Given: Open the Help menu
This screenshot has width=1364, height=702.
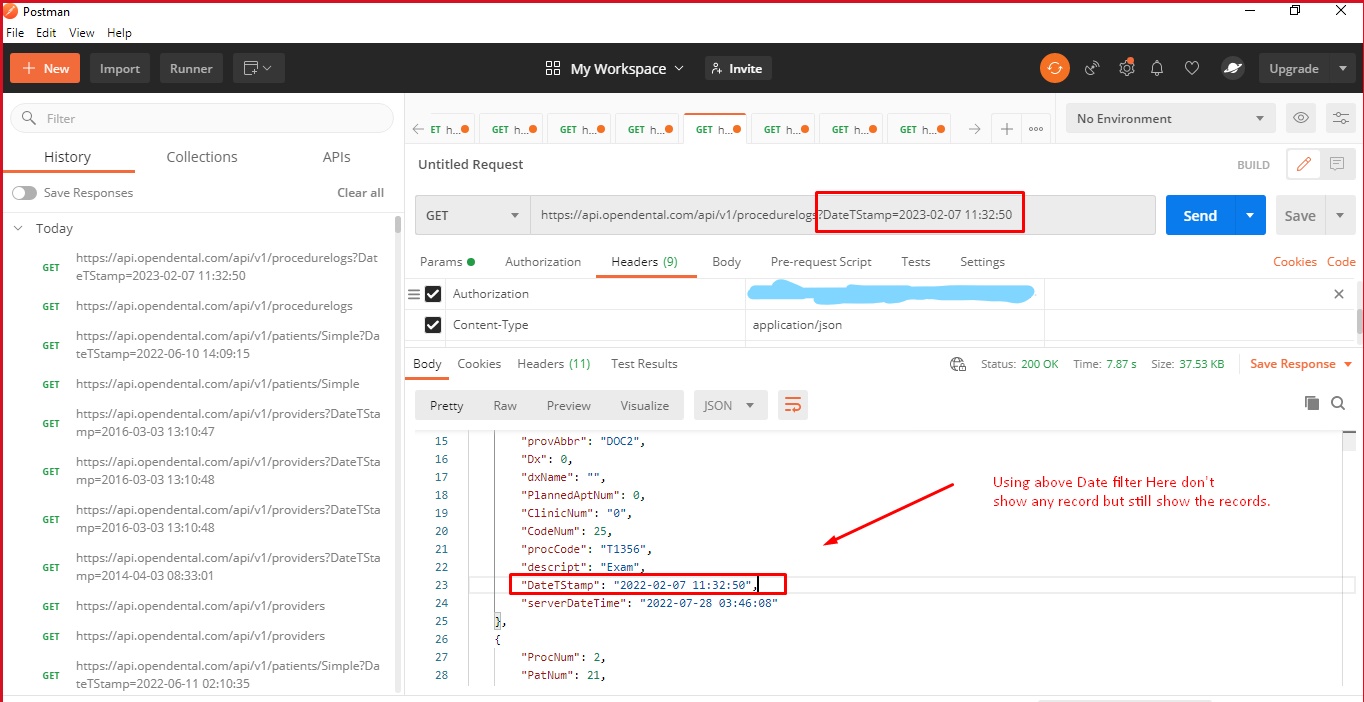Looking at the screenshot, I should click(119, 33).
